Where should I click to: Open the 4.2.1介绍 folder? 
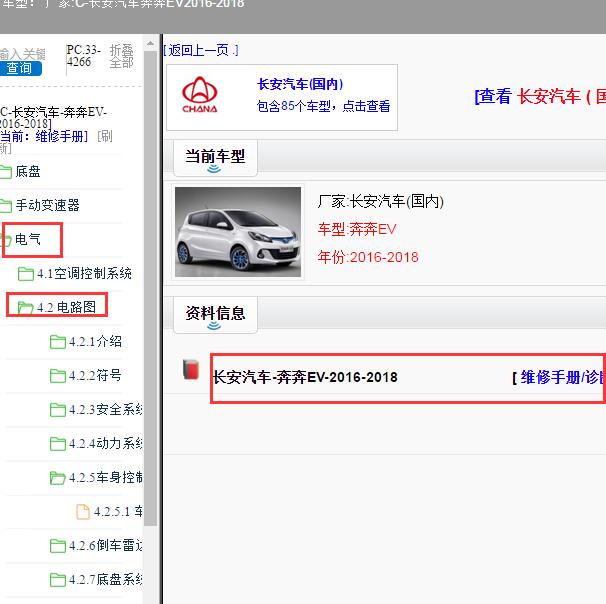tap(95, 341)
